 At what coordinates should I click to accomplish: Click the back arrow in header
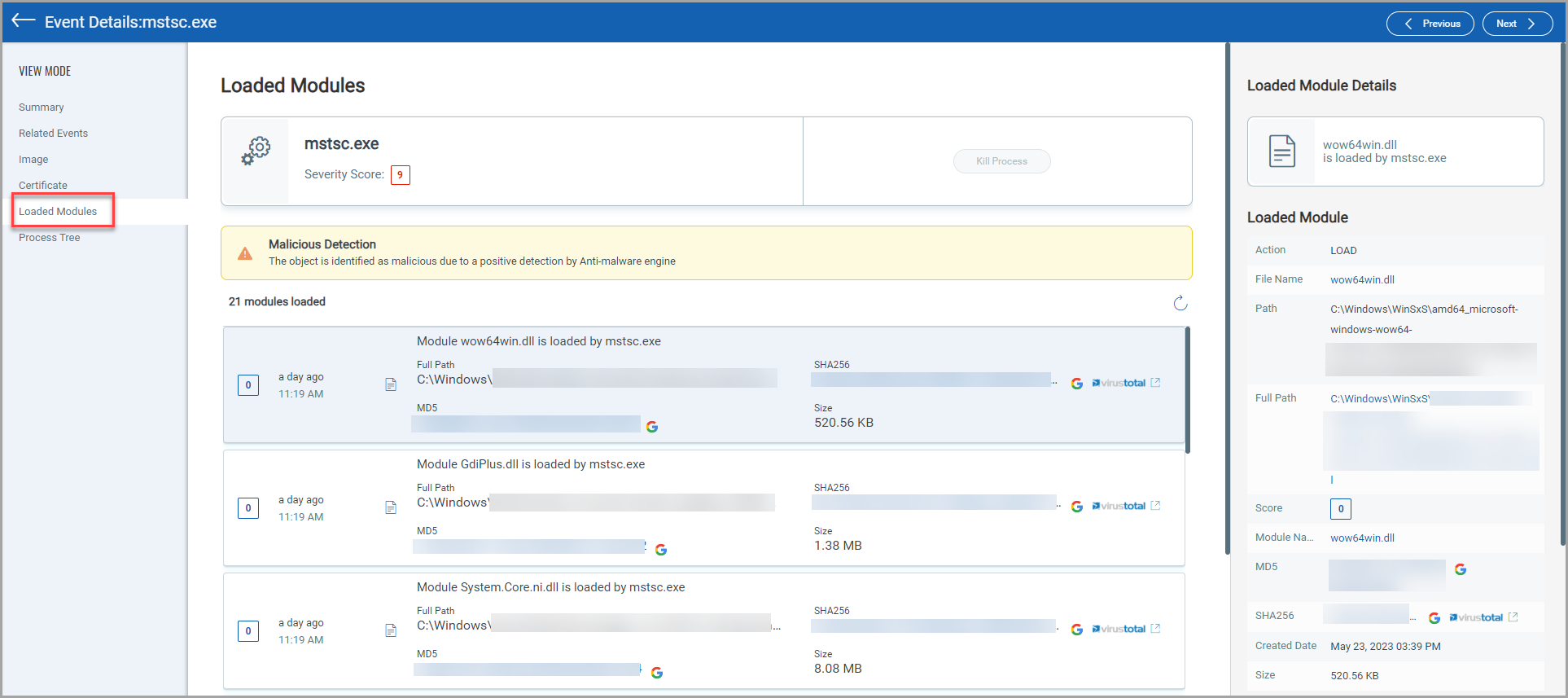point(24,21)
